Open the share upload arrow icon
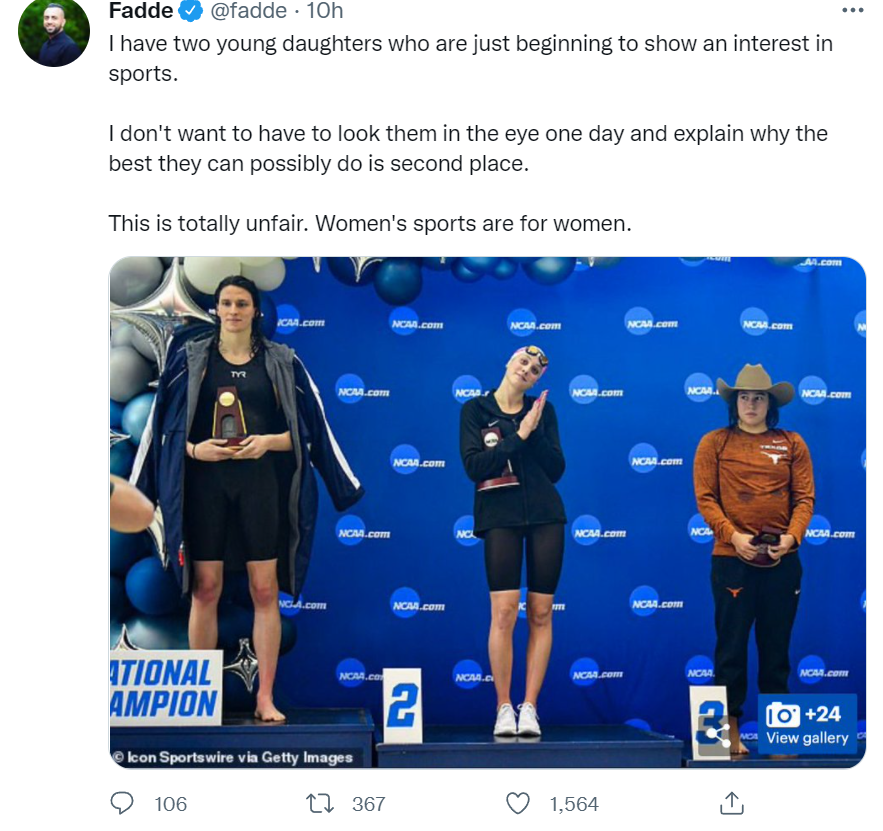The image size is (883, 831). tap(732, 803)
